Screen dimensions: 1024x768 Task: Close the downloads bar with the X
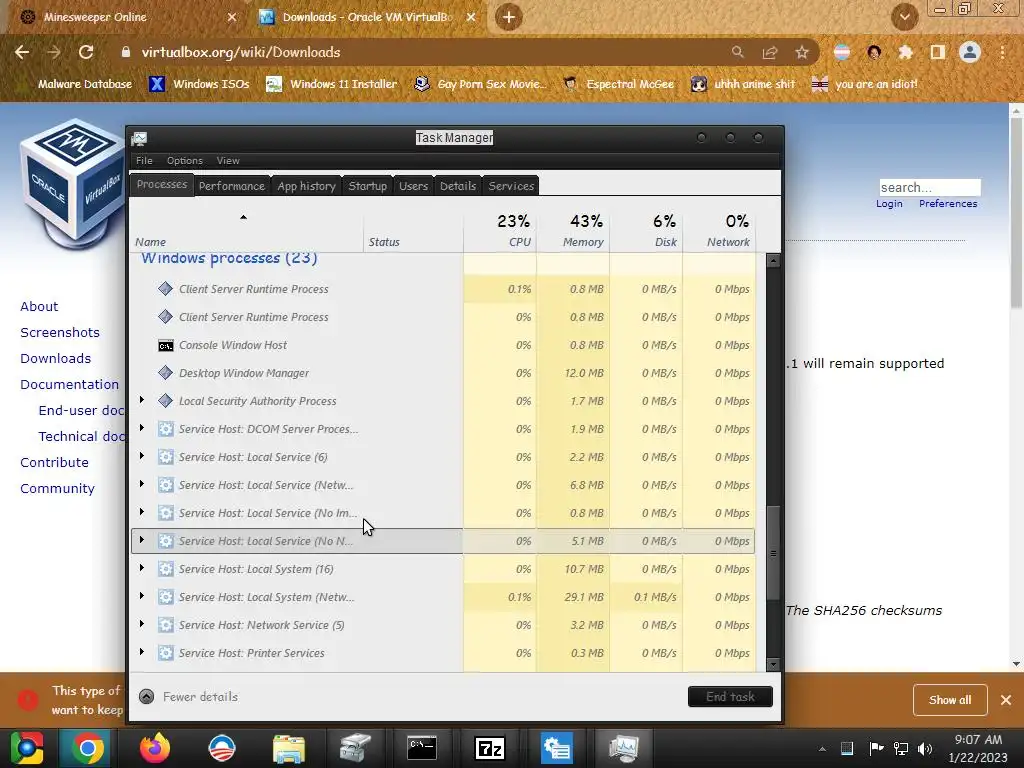1006,700
